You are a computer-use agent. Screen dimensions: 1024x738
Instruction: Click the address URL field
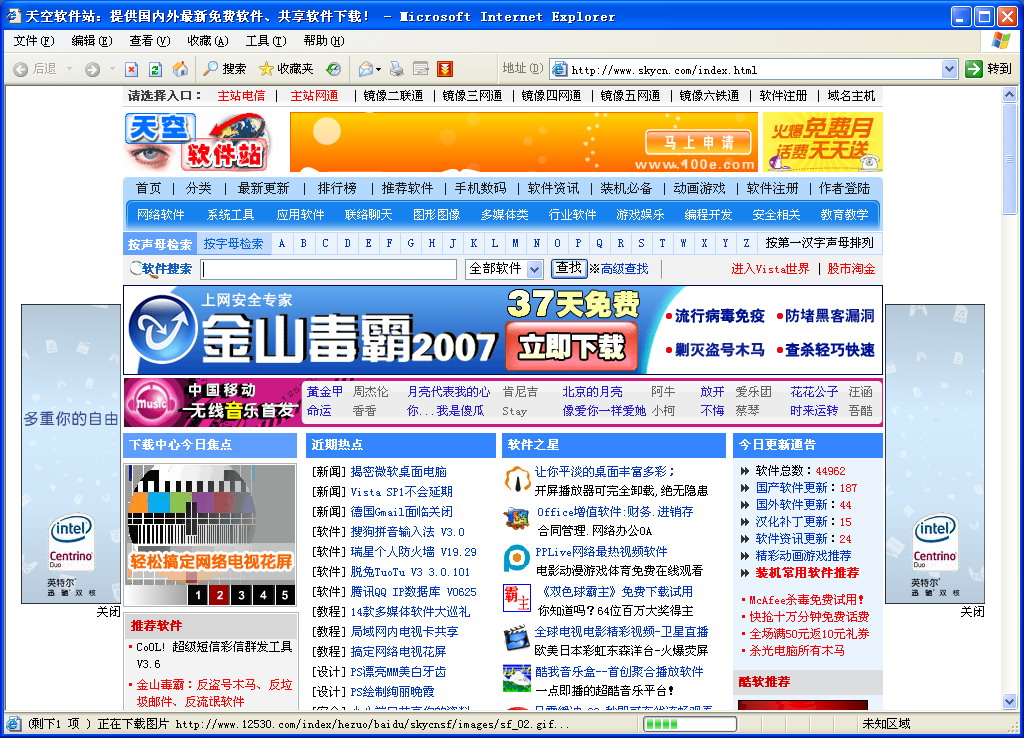tap(754, 69)
